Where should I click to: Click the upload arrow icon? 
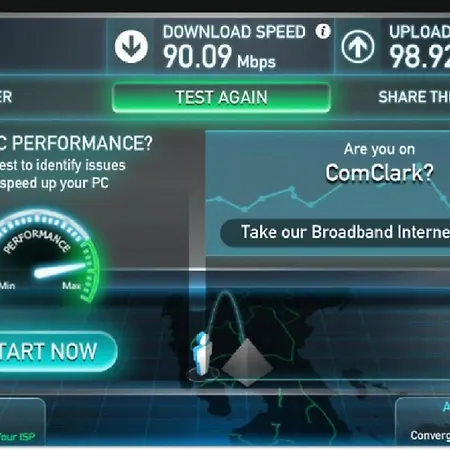click(358, 47)
